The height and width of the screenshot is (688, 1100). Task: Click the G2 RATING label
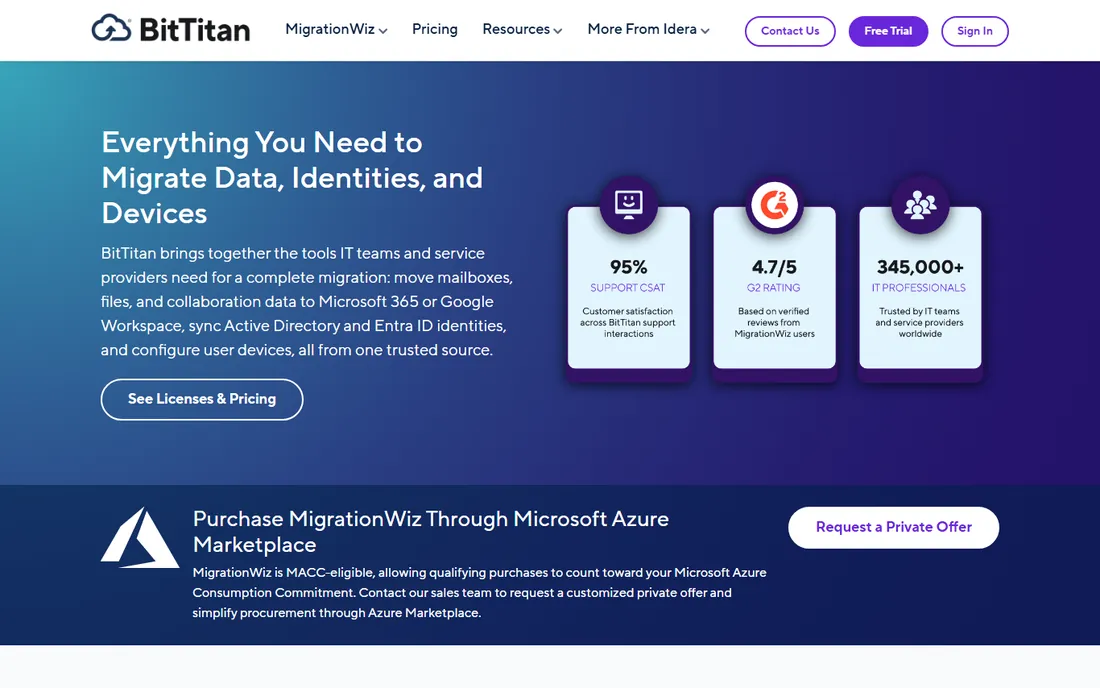pyautogui.click(x=774, y=288)
